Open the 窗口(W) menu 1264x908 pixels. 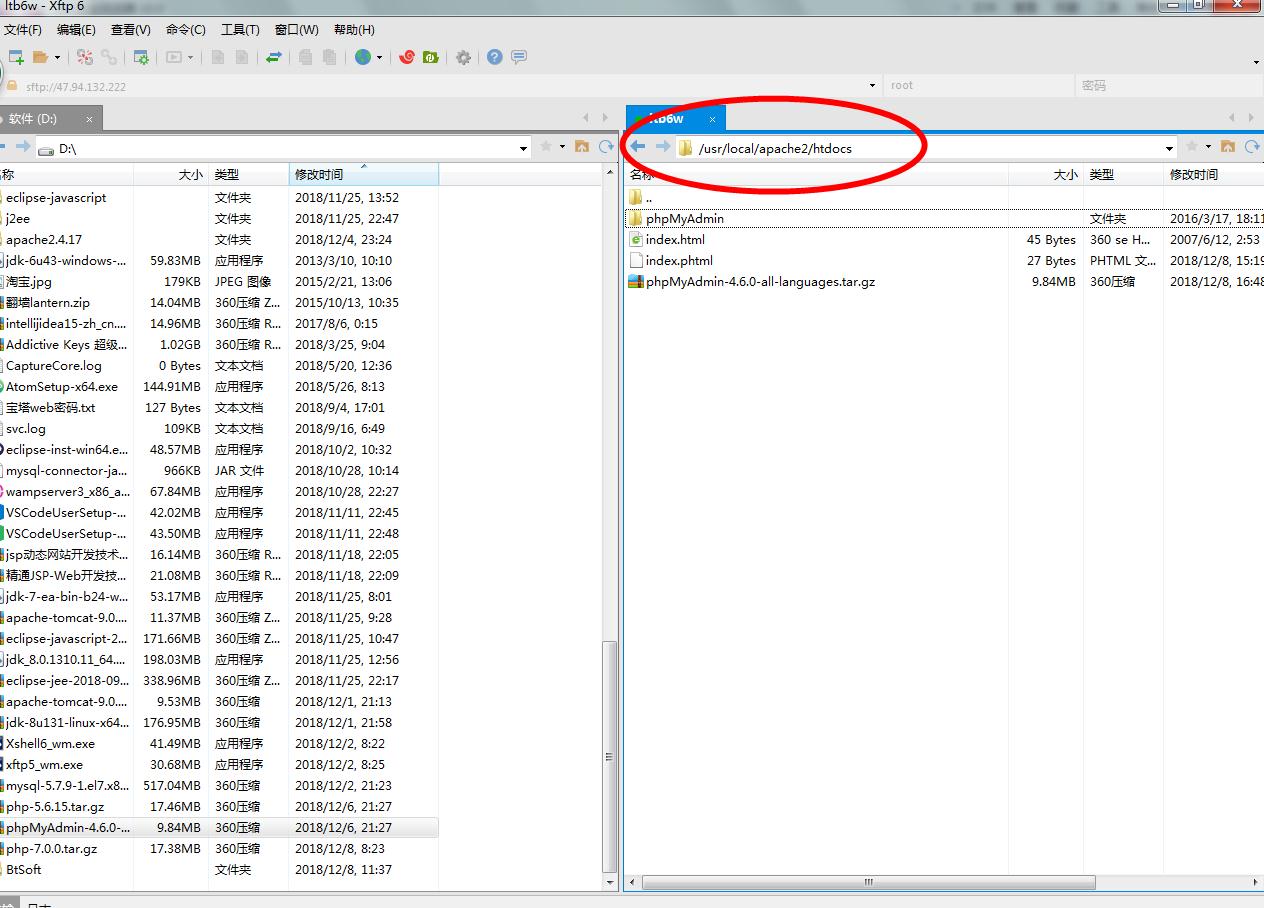pos(296,30)
